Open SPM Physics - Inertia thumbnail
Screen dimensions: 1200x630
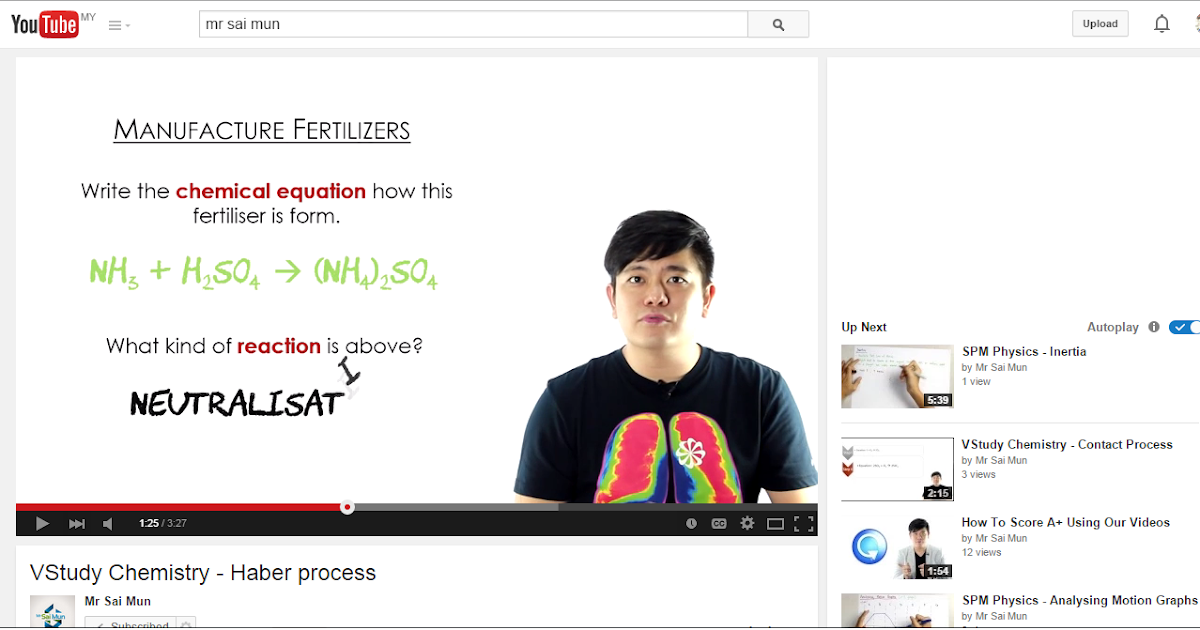[897, 376]
